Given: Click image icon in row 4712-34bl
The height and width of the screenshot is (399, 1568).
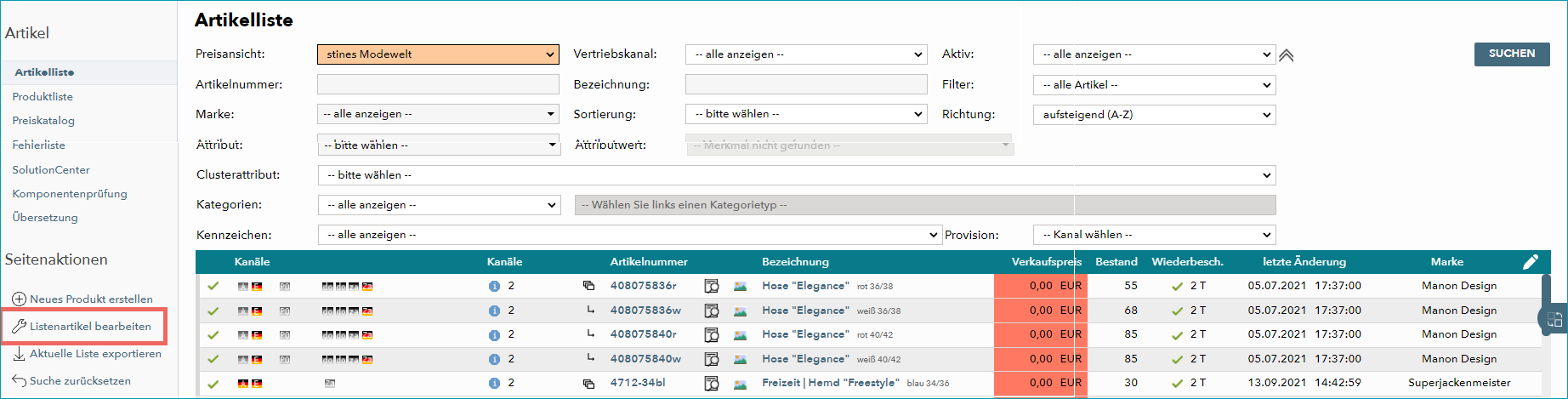Looking at the screenshot, I should click(741, 384).
